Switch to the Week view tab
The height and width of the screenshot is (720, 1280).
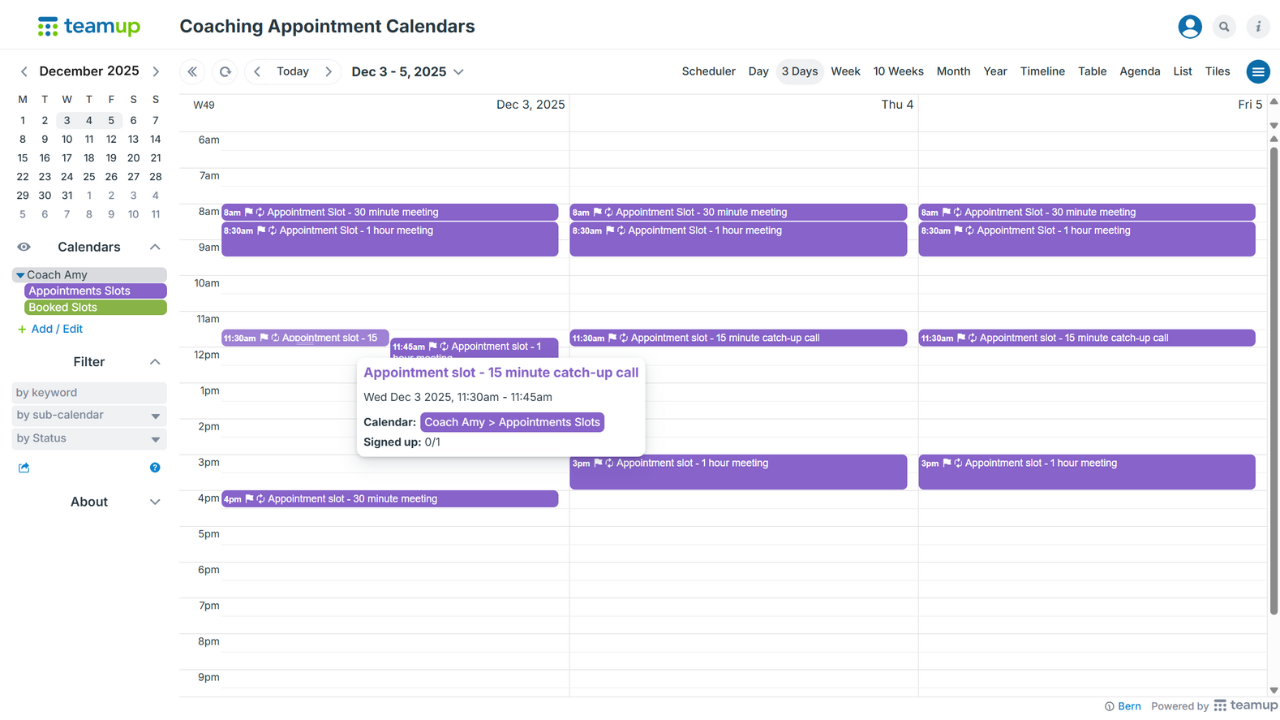tap(845, 71)
